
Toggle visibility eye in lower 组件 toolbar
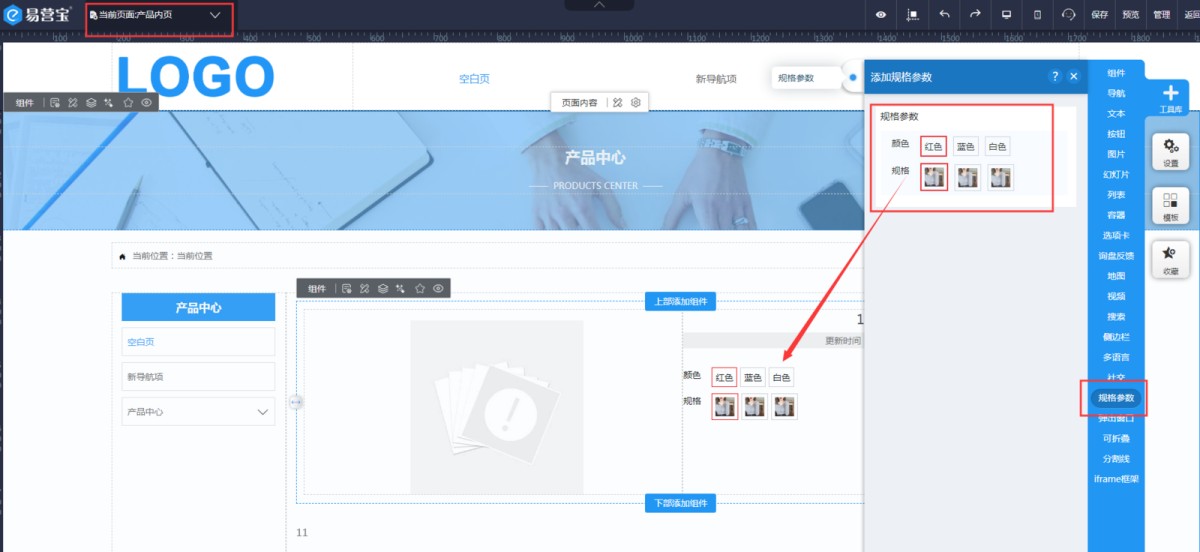438,288
